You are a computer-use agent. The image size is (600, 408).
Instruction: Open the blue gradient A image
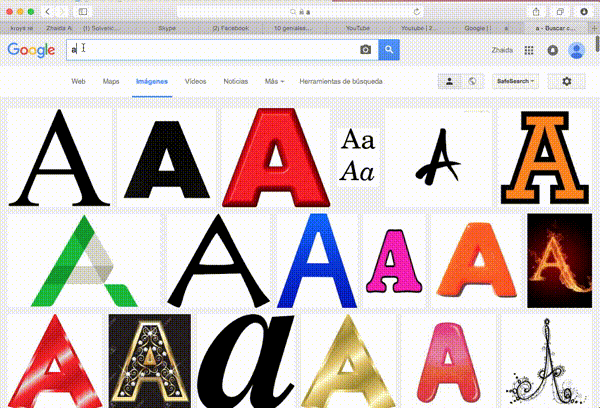coord(317,261)
